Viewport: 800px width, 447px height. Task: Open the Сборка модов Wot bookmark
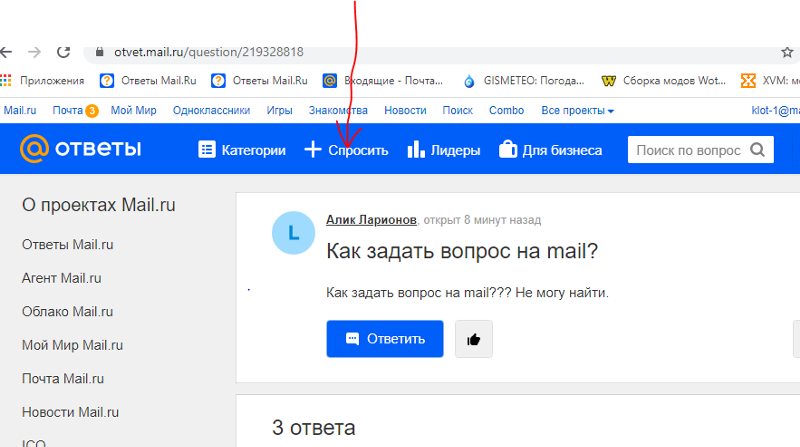coord(663,81)
